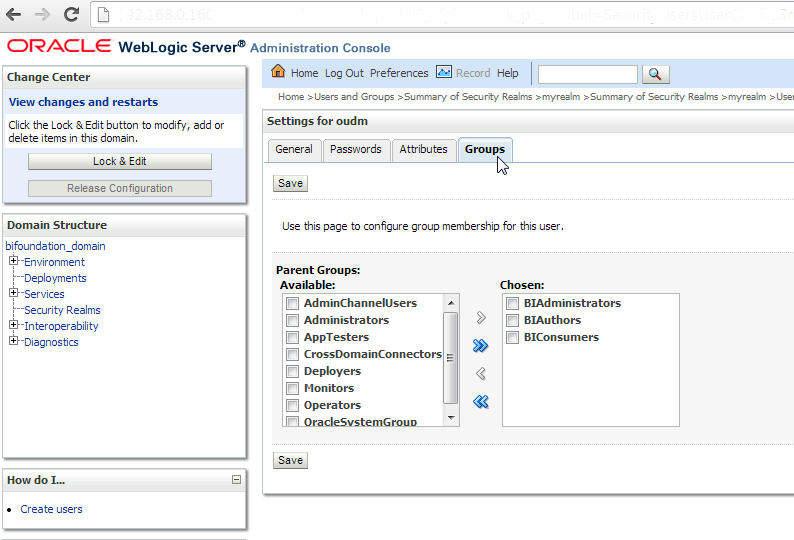The height and width of the screenshot is (540, 794).
Task: Click the Home breadcrumb link
Action: (291, 97)
